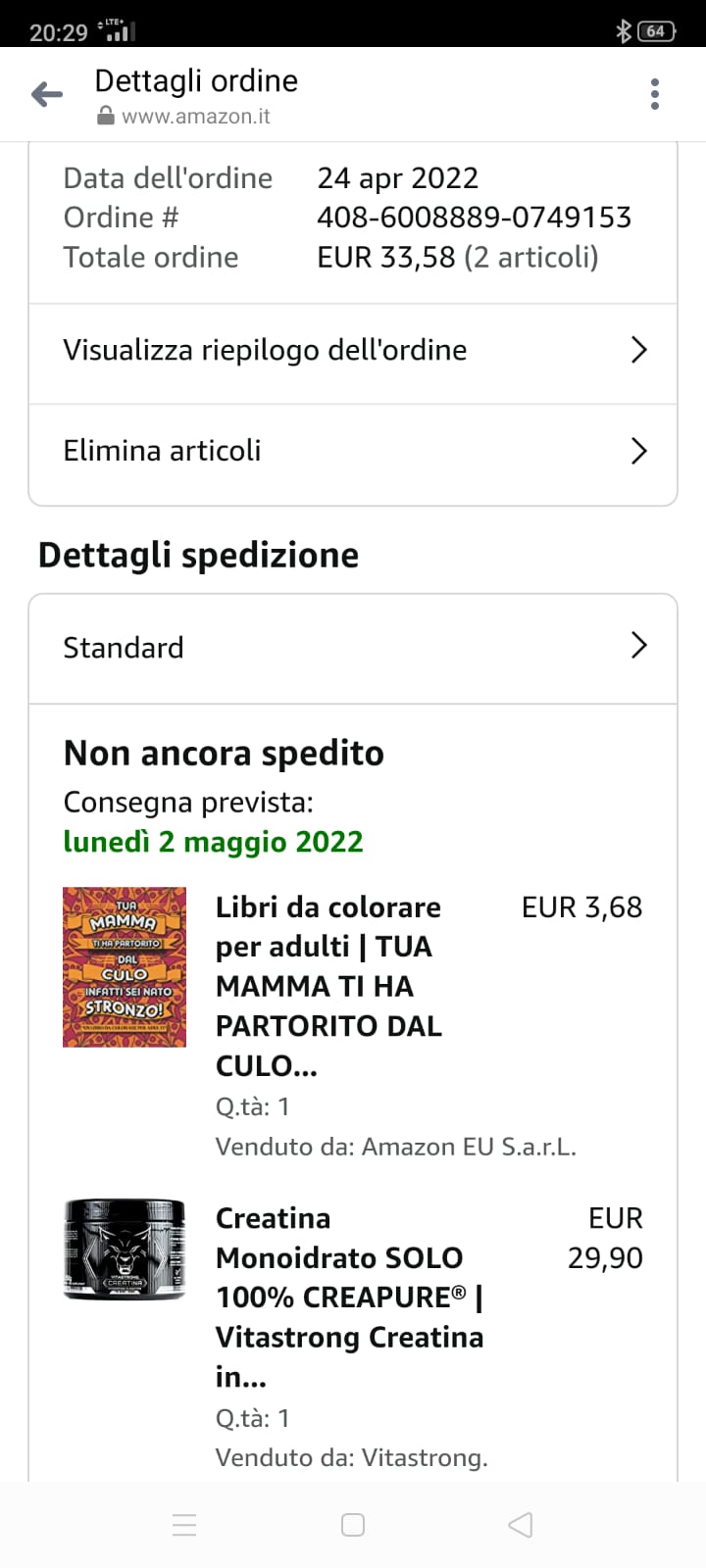The image size is (706, 1568).
Task: Open the Creatina Monoidrato product link
Action: coord(349,1297)
